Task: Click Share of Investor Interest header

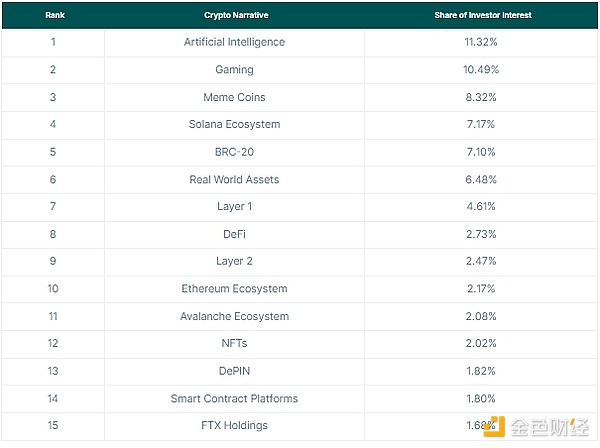Action: coord(480,15)
